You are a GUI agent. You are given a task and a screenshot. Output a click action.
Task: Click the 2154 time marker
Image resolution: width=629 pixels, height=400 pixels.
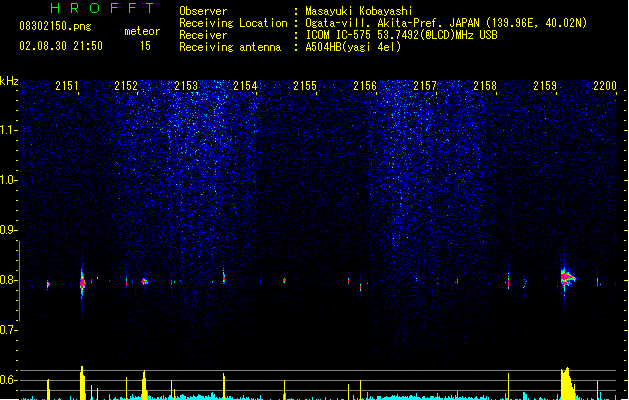point(246,86)
